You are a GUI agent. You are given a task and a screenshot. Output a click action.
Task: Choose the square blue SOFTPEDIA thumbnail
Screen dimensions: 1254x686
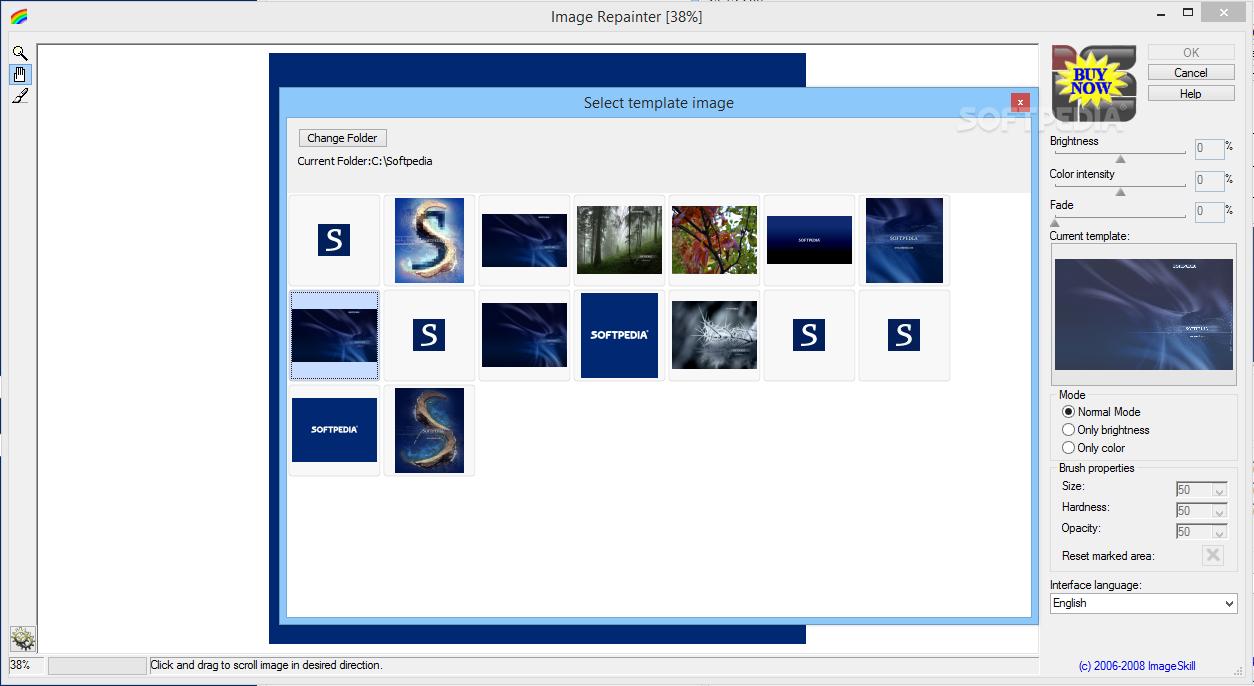click(619, 335)
